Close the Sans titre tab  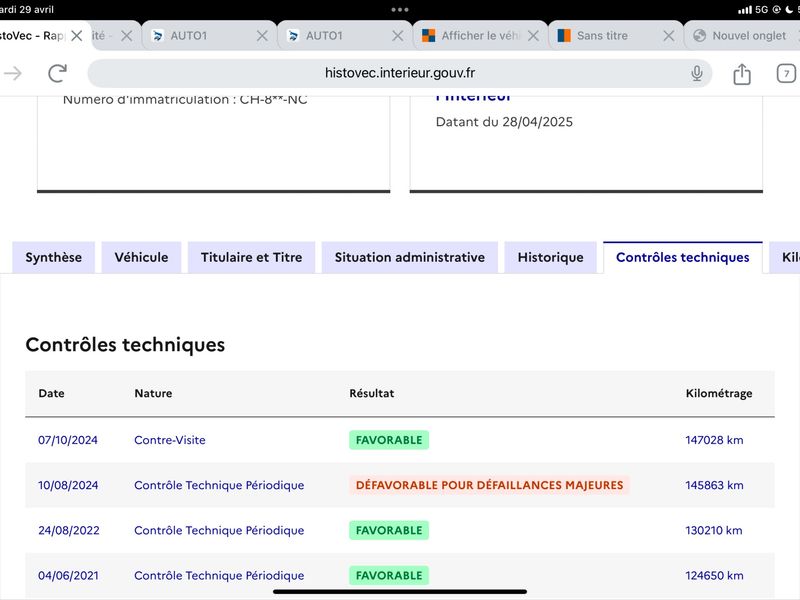[668, 36]
